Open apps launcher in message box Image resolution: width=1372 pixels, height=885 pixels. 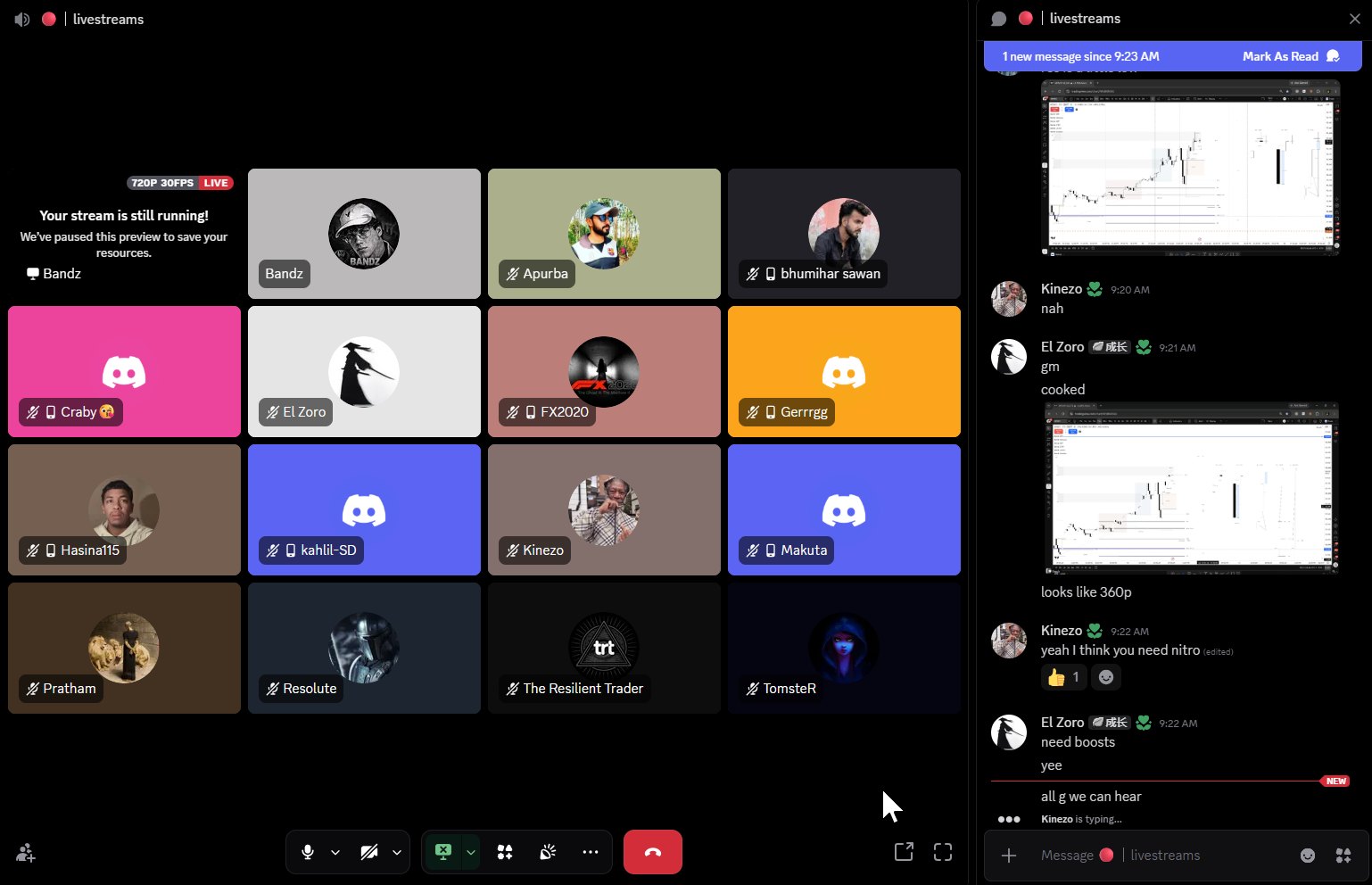click(1343, 856)
